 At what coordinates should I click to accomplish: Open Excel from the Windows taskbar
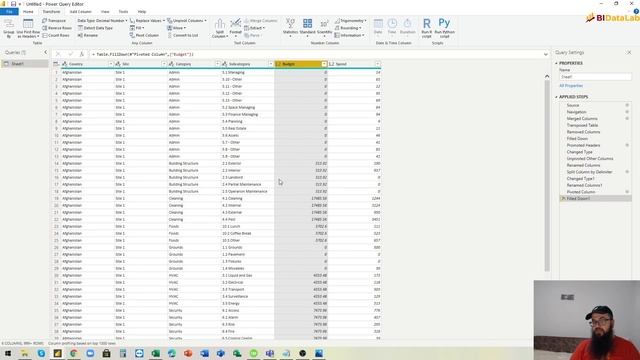pyautogui.click(x=156, y=353)
